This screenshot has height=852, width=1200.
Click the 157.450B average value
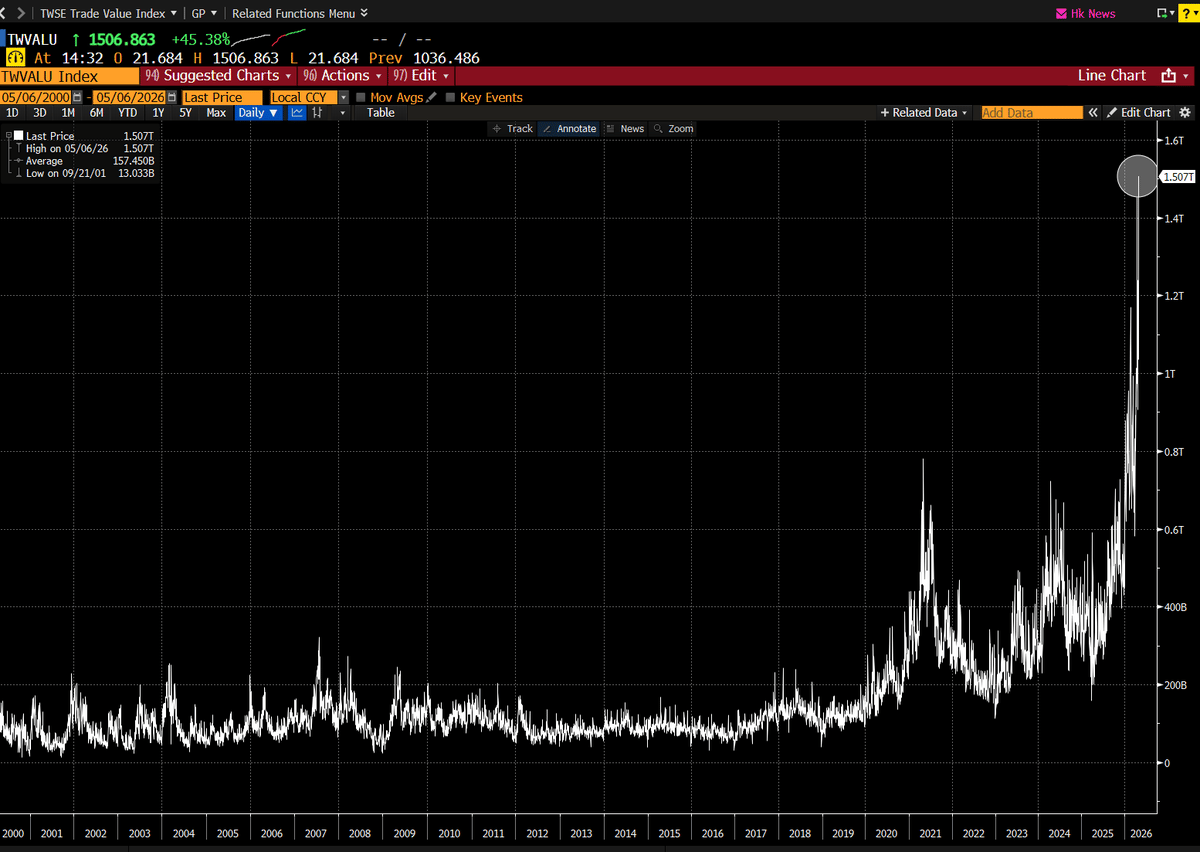(133, 161)
